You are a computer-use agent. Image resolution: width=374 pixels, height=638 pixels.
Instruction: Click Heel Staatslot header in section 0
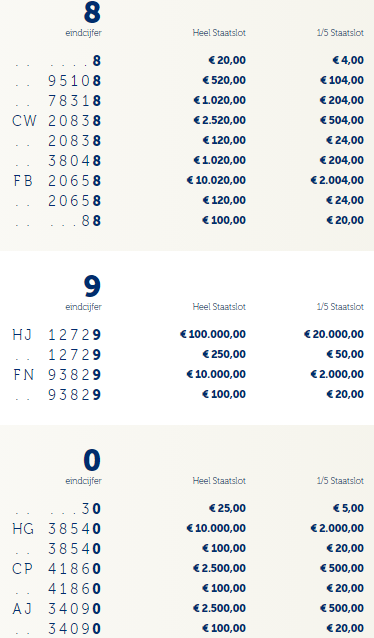click(219, 481)
